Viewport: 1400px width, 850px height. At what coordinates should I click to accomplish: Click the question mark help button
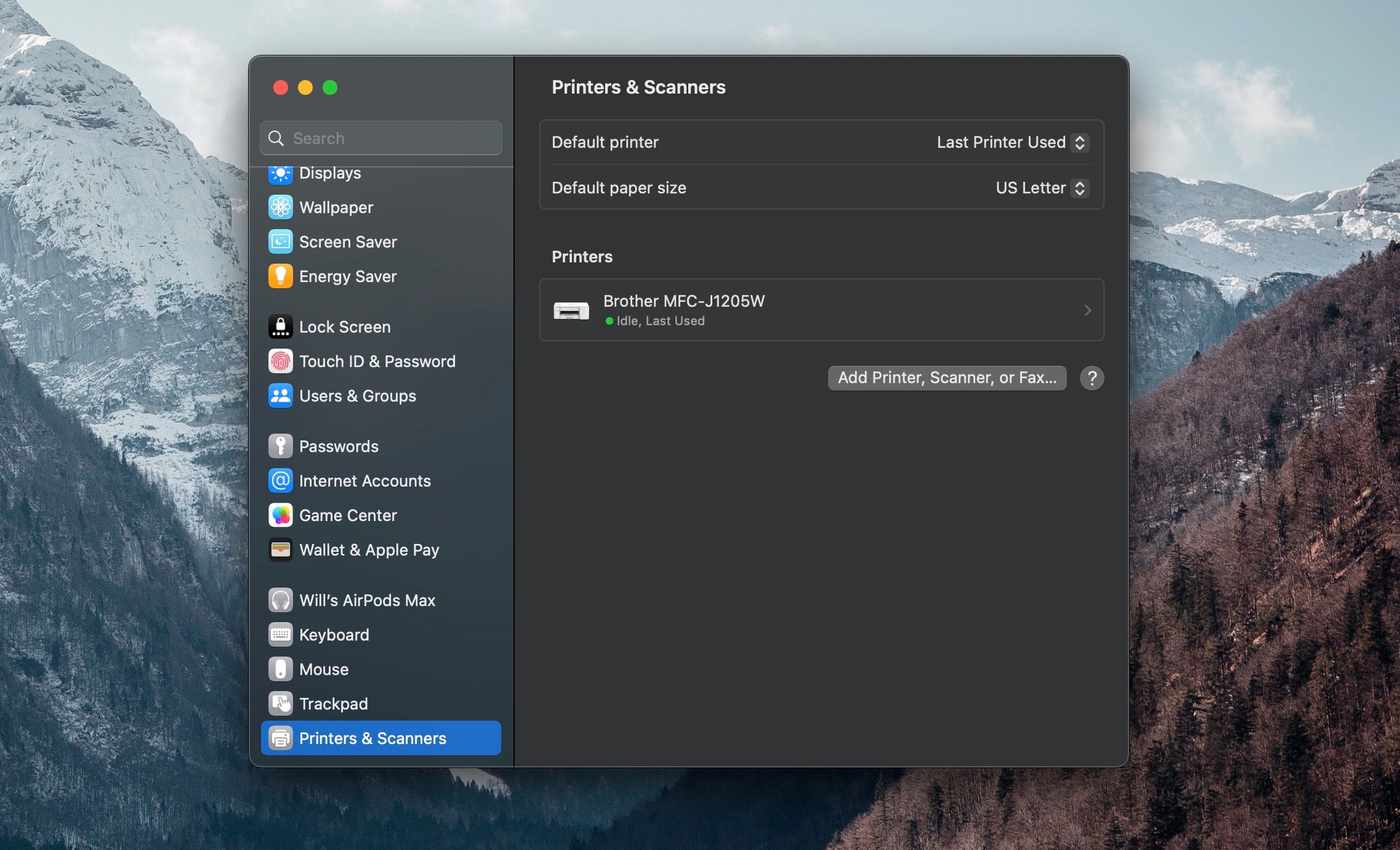point(1092,378)
